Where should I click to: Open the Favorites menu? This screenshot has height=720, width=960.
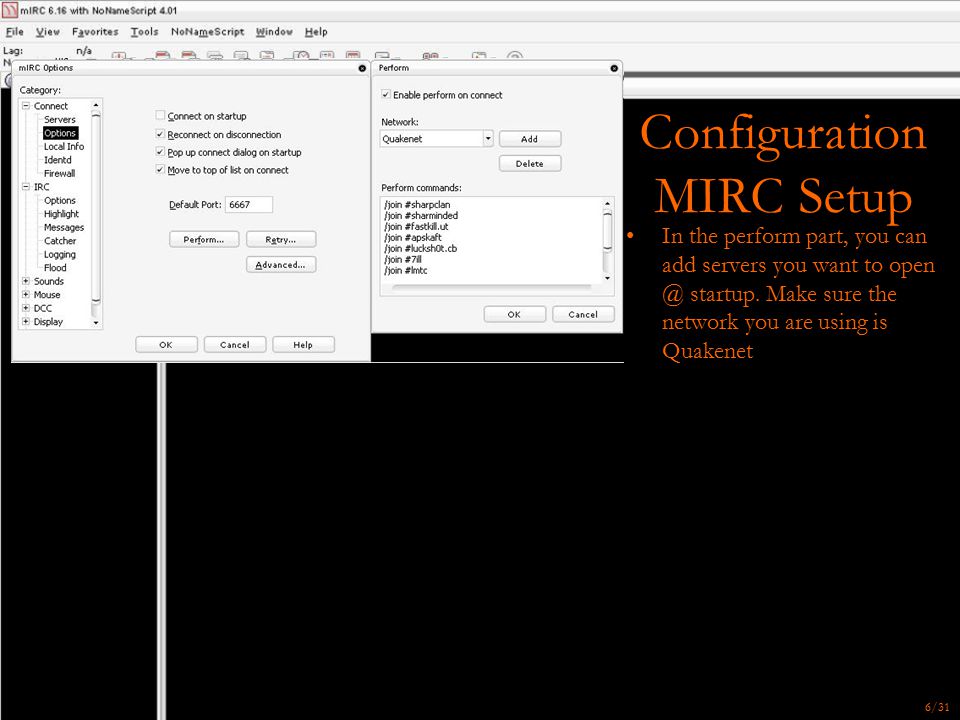coord(95,32)
